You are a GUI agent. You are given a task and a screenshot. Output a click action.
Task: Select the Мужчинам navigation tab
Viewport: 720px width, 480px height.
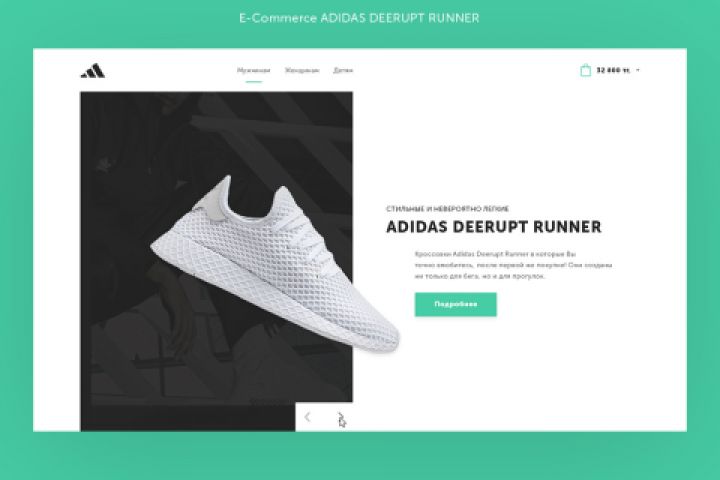253,70
